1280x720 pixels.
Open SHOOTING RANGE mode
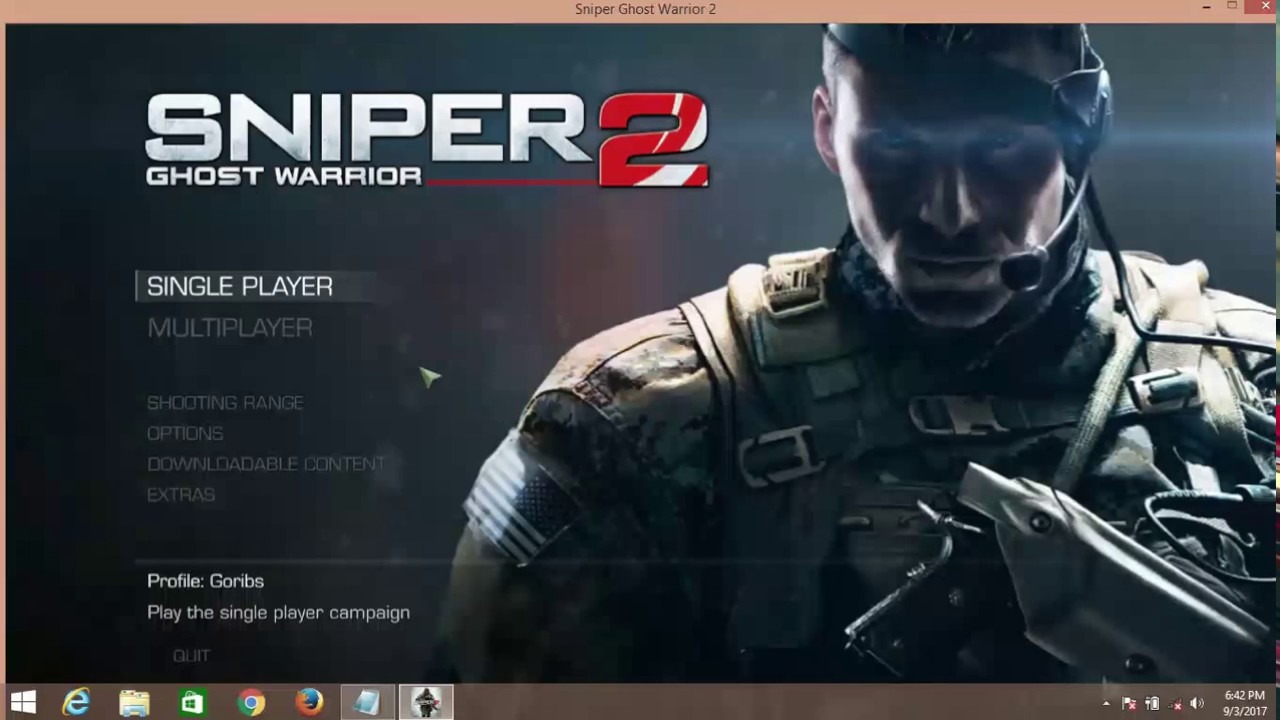click(x=225, y=403)
